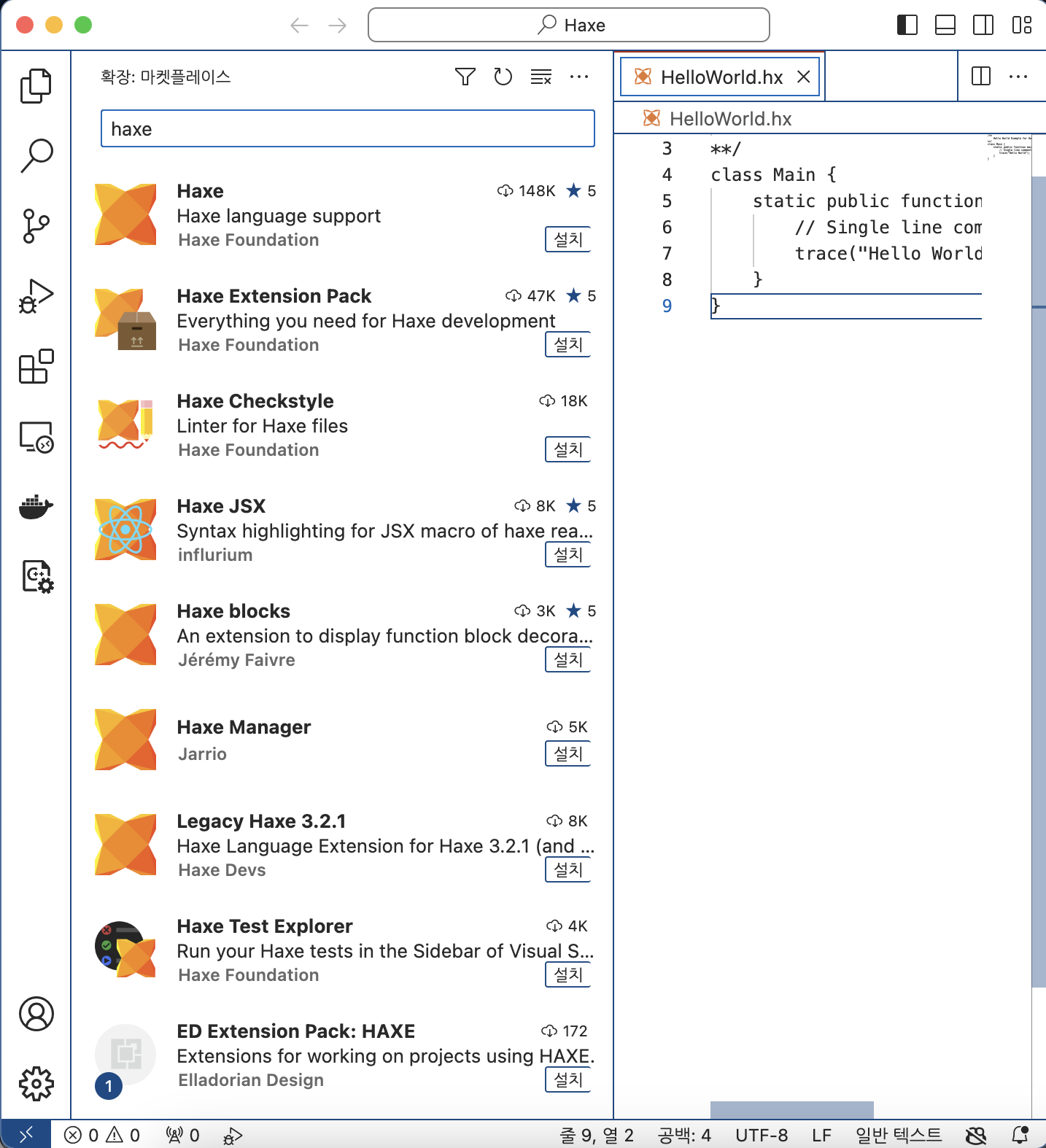This screenshot has height=1148, width=1046.
Task: Toggle the secondary sidebar visibility
Action: [983, 25]
